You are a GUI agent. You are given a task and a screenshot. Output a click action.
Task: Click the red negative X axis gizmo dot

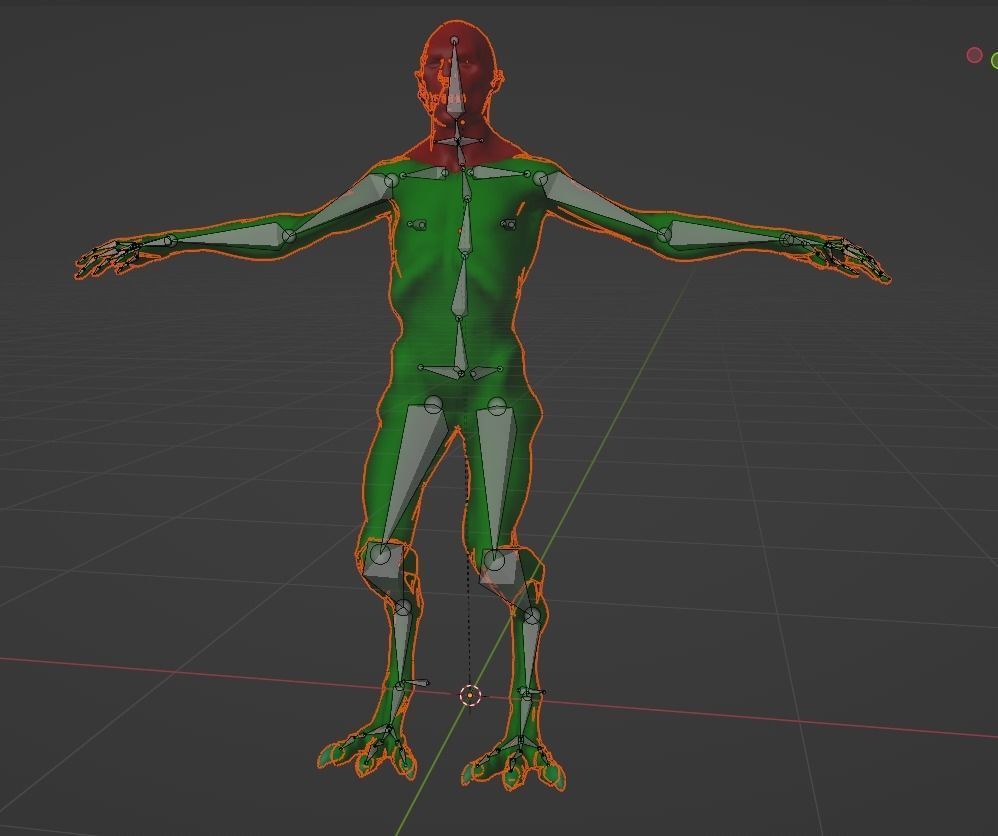[974, 55]
